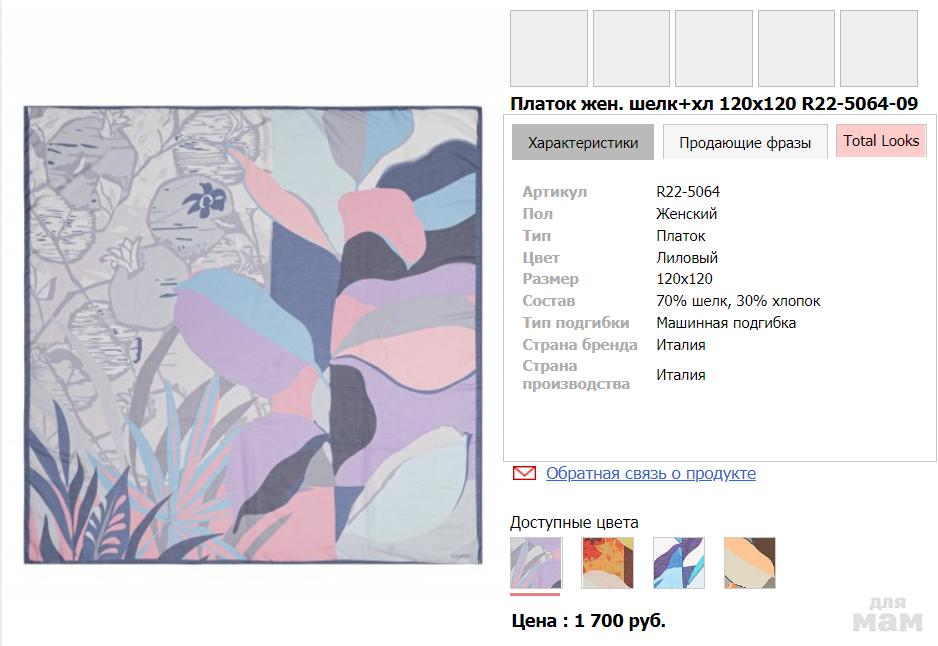Click the Состав value 70% шелк, 30% хлопок
This screenshot has width=938, height=646.
pos(738,301)
